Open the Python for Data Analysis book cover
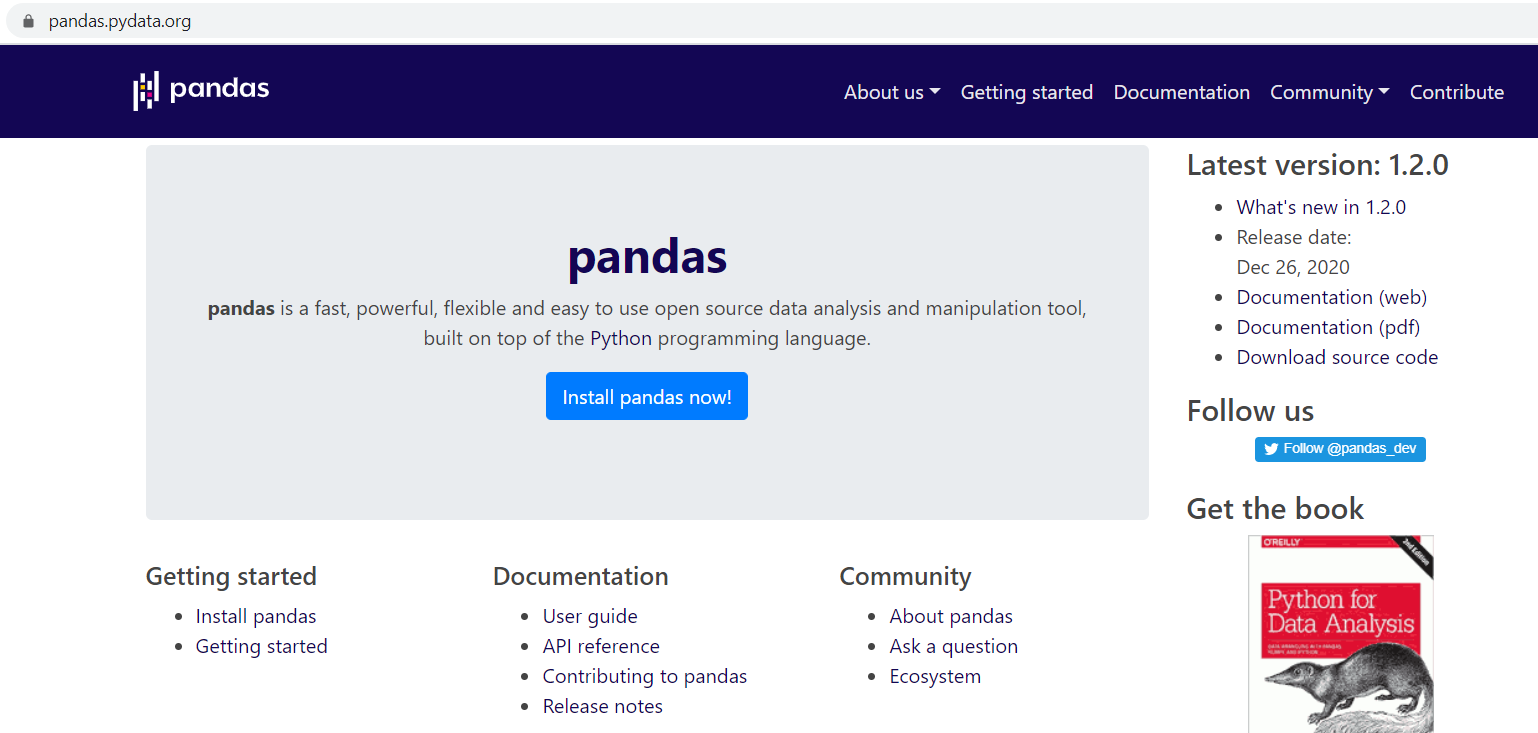Viewport: 1538px width, 733px height. point(1340,633)
